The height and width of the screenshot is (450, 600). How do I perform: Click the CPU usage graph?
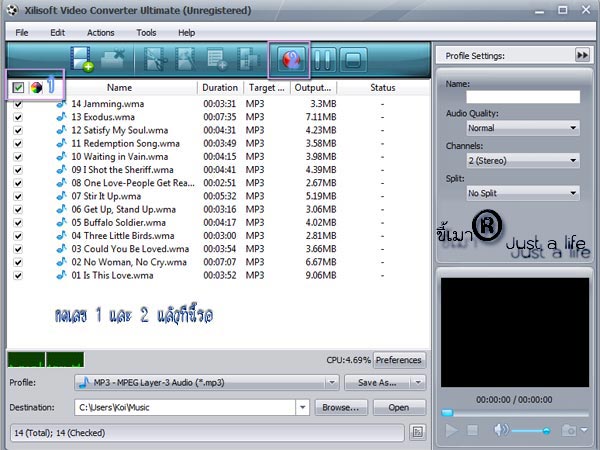coord(46,360)
